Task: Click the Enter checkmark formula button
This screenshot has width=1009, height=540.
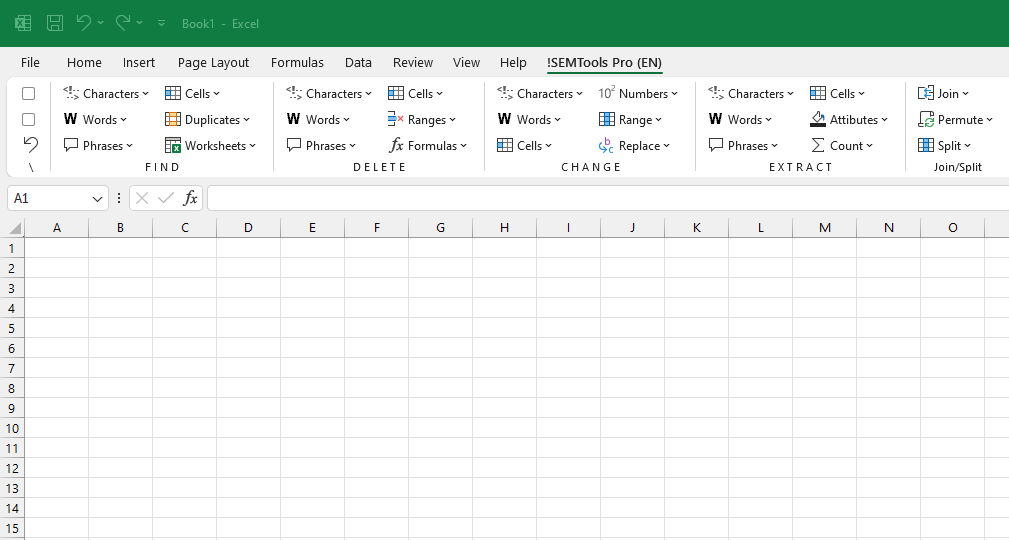Action: click(166, 198)
